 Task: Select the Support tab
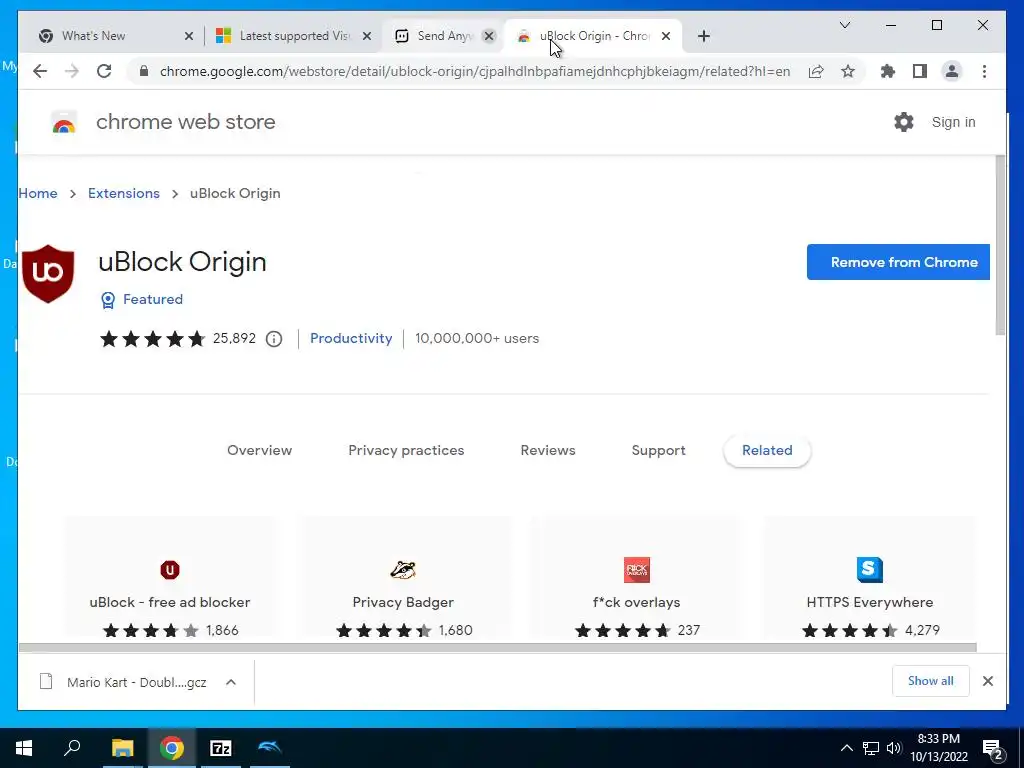pyautogui.click(x=658, y=451)
